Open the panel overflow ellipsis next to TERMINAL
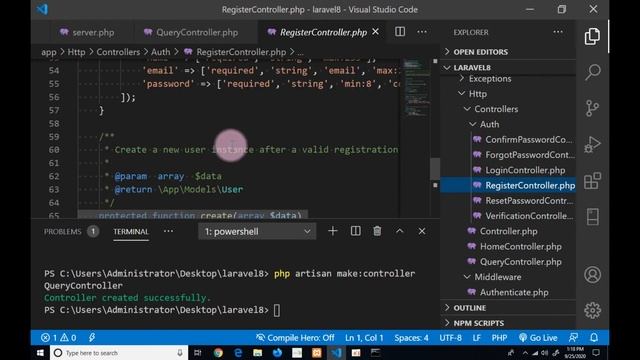 pyautogui.click(x=168, y=231)
